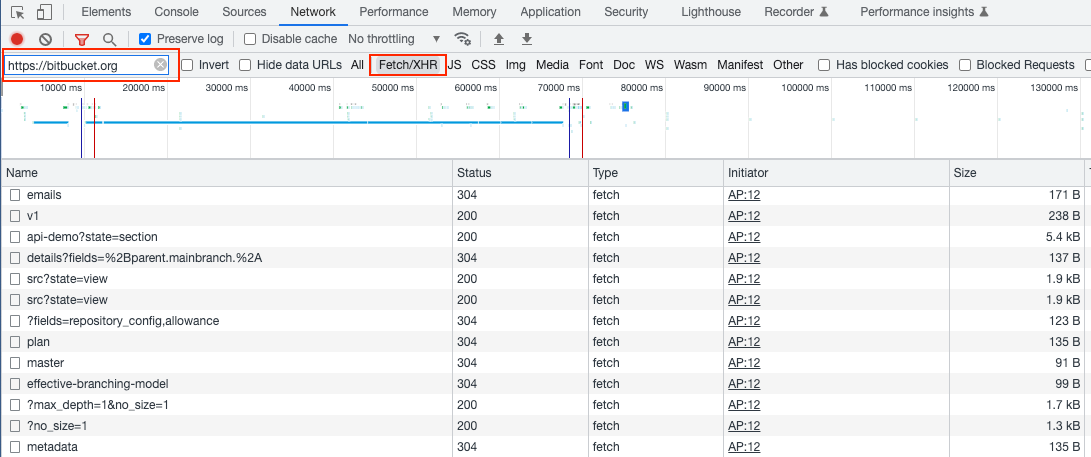Enable Disable cache checkbox
The width and height of the screenshot is (1091, 457).
coord(250,39)
